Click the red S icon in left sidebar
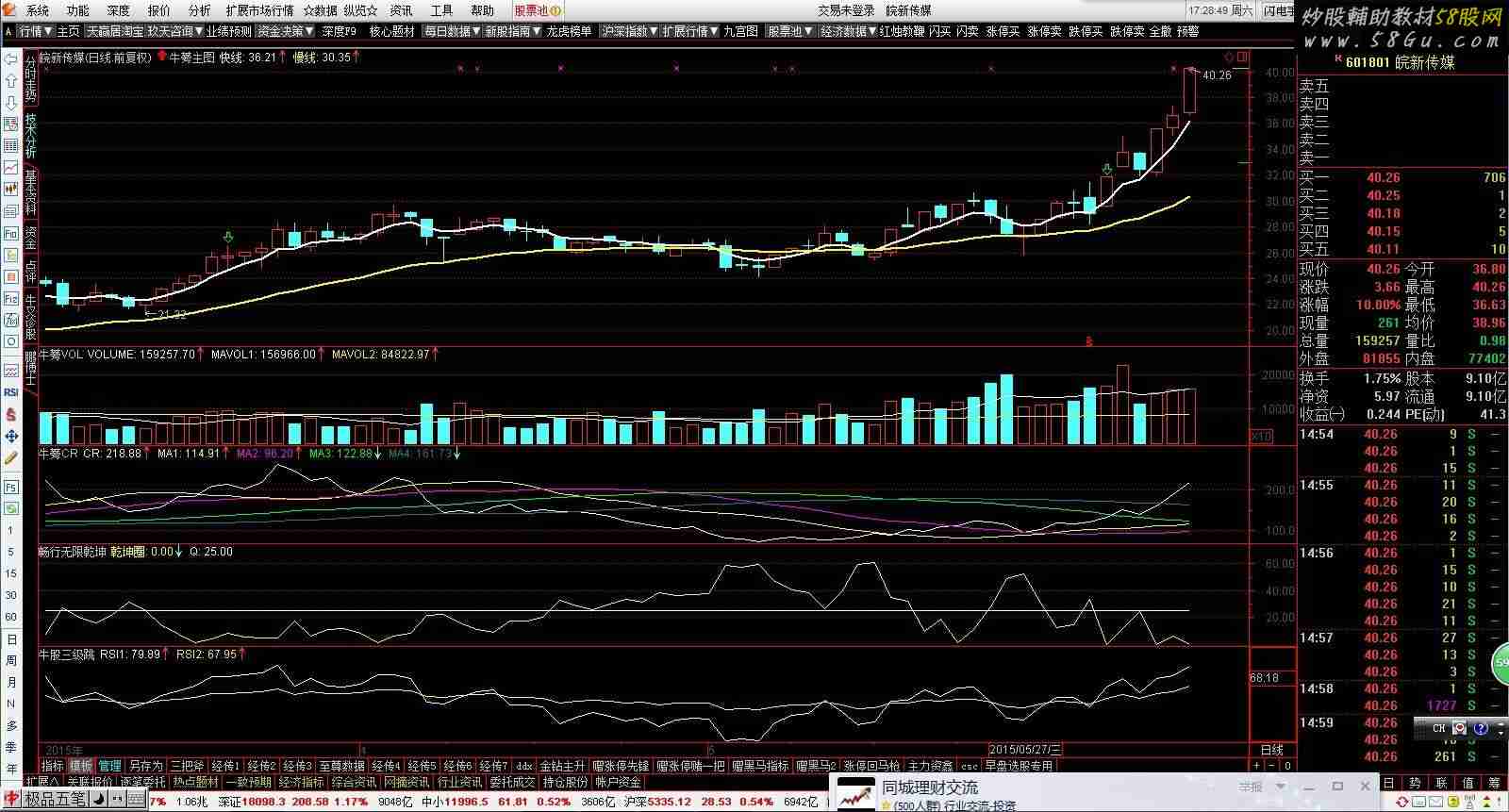Screen dimensions: 1509x812 [x=11, y=414]
